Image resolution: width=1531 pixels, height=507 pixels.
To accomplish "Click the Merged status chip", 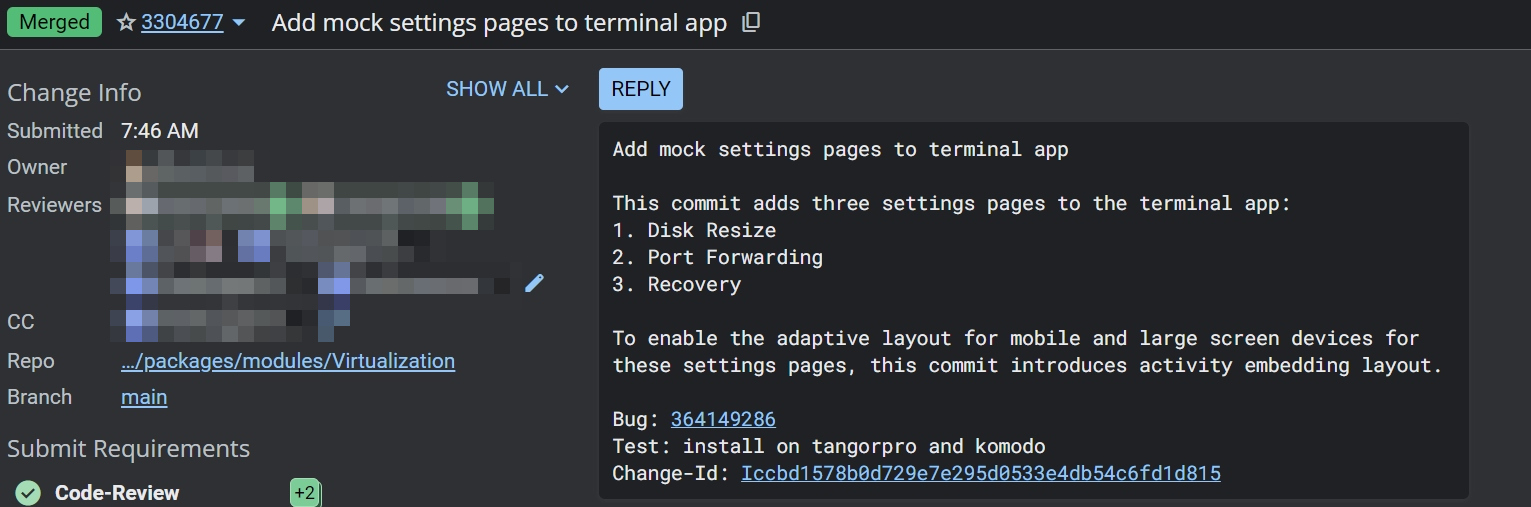I will (x=54, y=22).
